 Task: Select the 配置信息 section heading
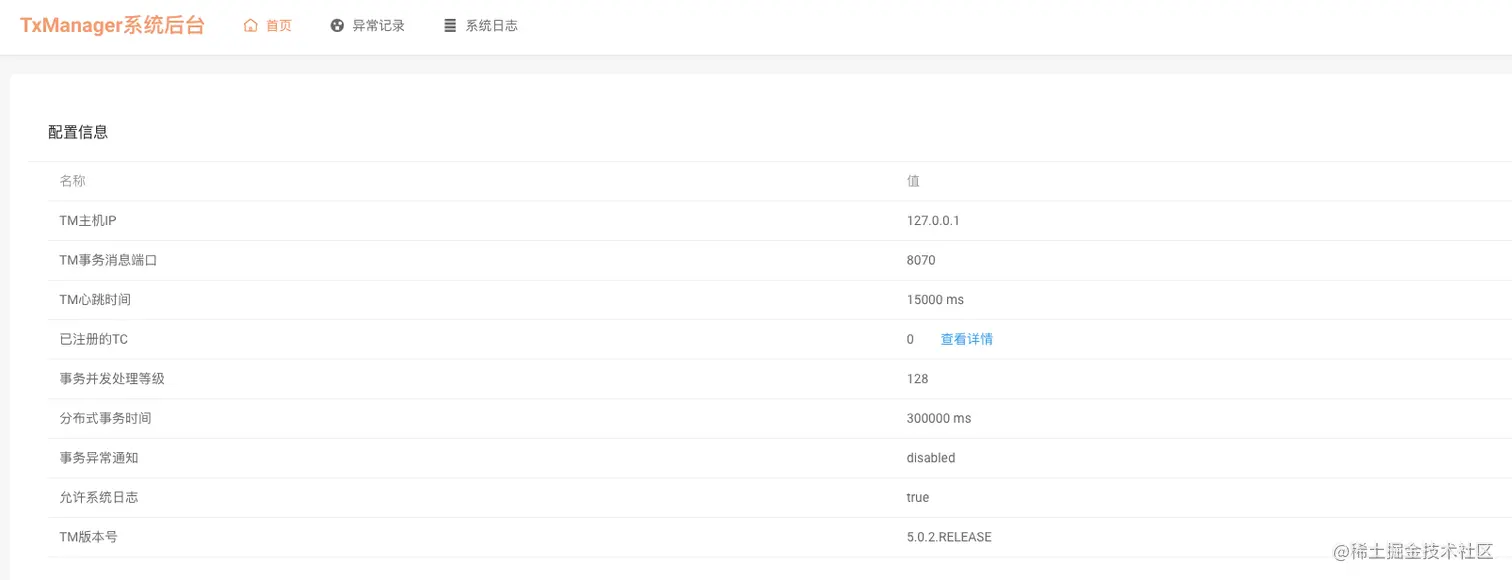point(78,132)
